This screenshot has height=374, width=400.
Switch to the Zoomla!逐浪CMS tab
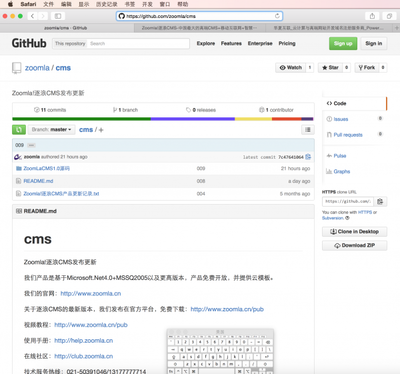pos(200,28)
